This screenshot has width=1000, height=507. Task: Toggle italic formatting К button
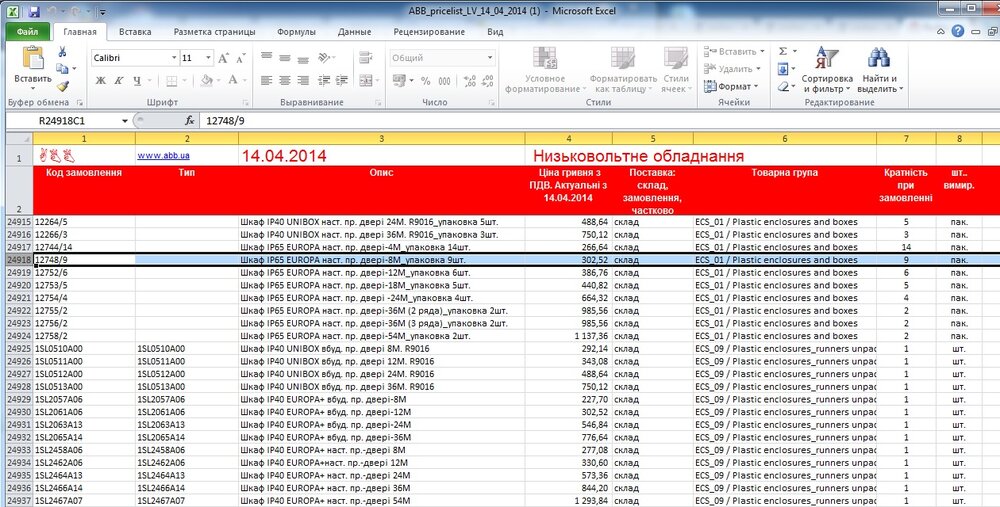[116, 81]
